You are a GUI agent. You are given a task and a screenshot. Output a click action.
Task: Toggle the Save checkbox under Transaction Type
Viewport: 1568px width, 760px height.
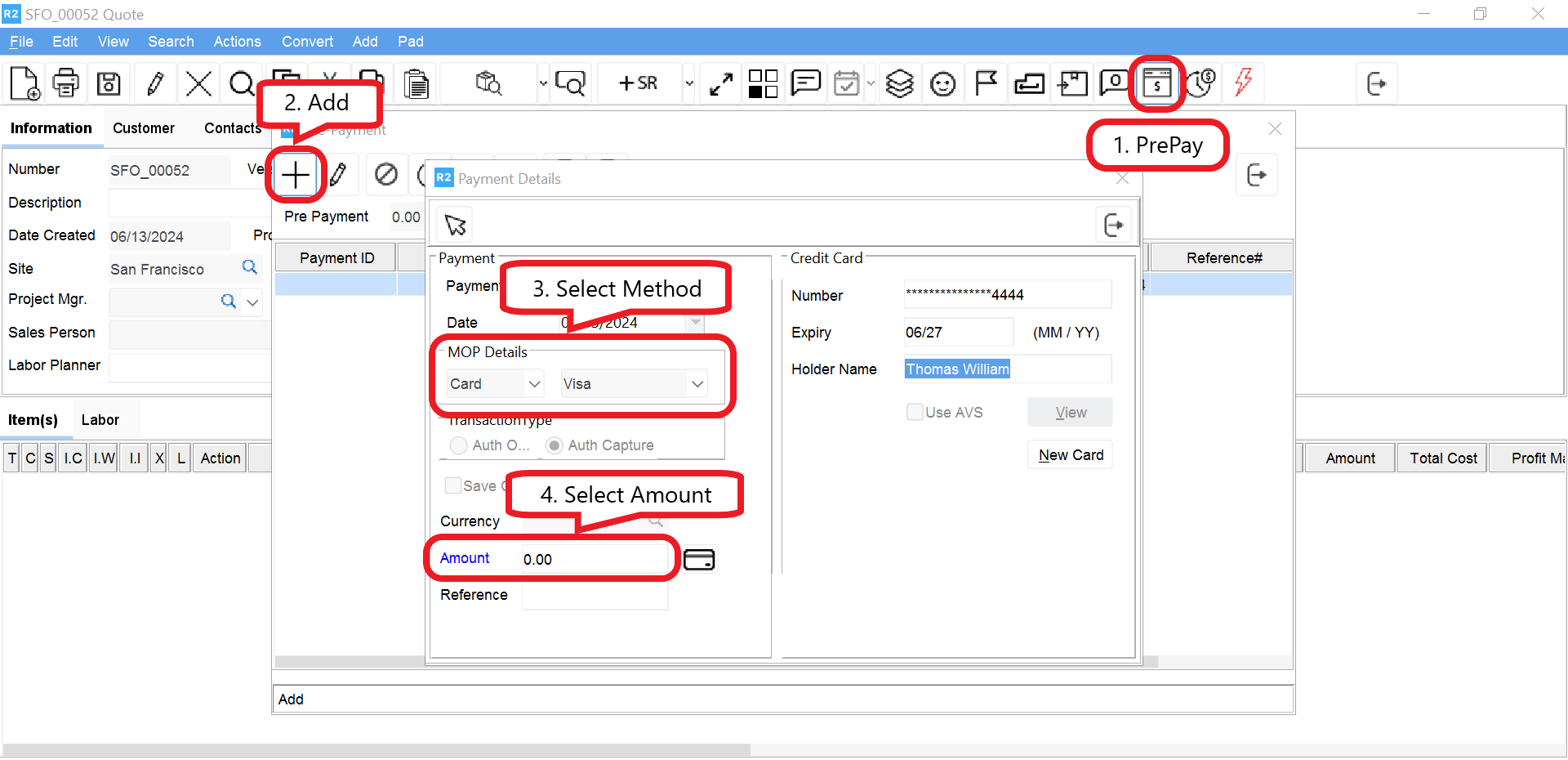[x=452, y=485]
